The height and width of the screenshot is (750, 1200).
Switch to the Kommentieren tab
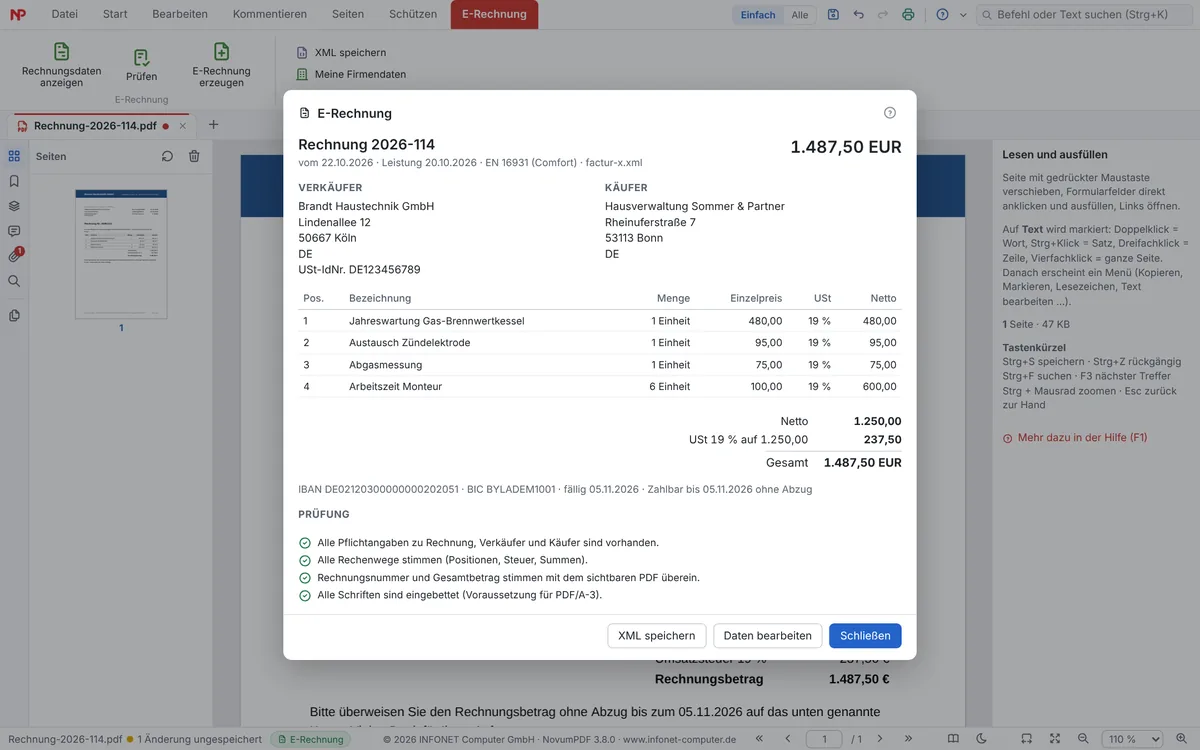pyautogui.click(x=270, y=14)
